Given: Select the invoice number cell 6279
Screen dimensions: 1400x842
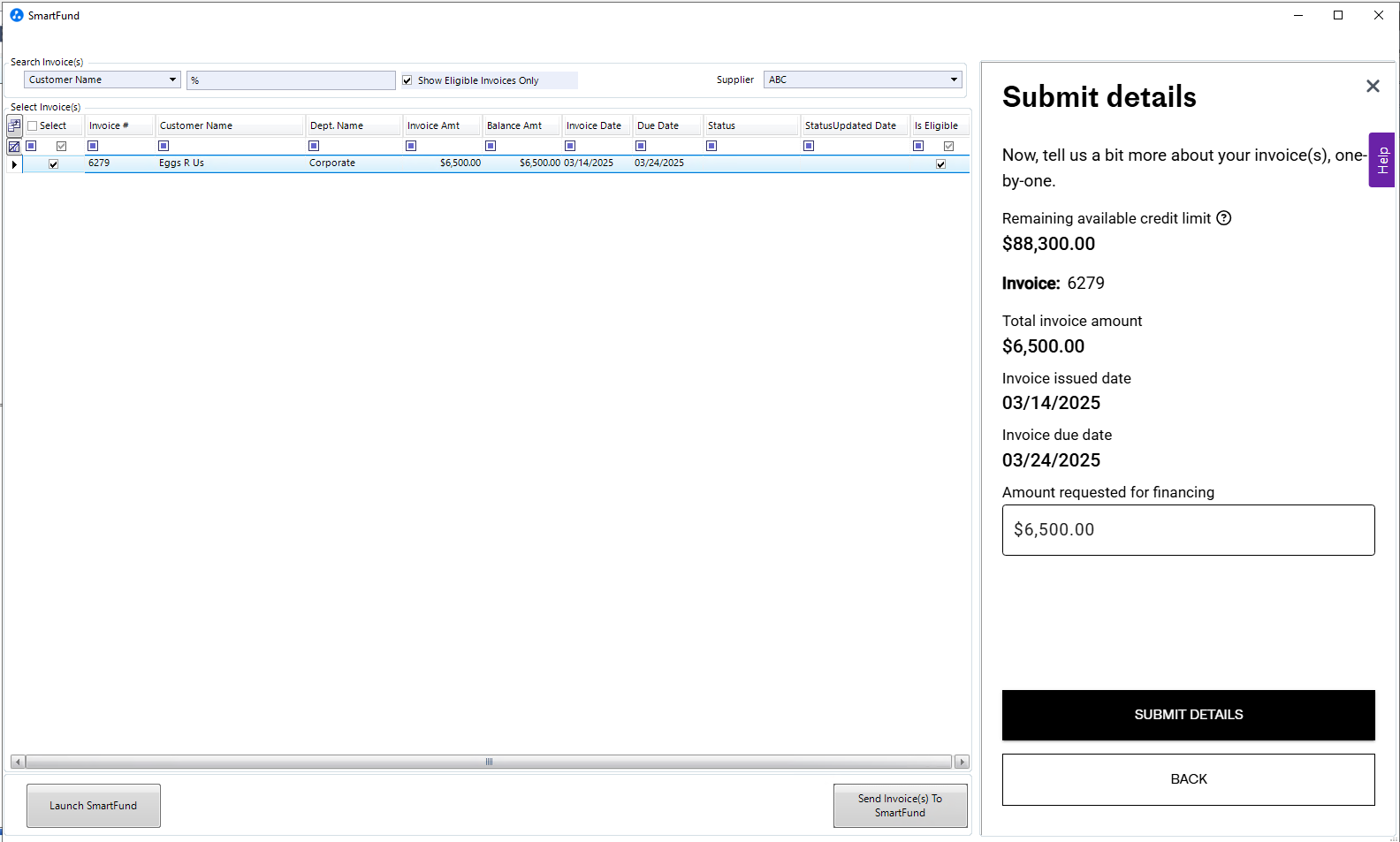Looking at the screenshot, I should 119,163.
